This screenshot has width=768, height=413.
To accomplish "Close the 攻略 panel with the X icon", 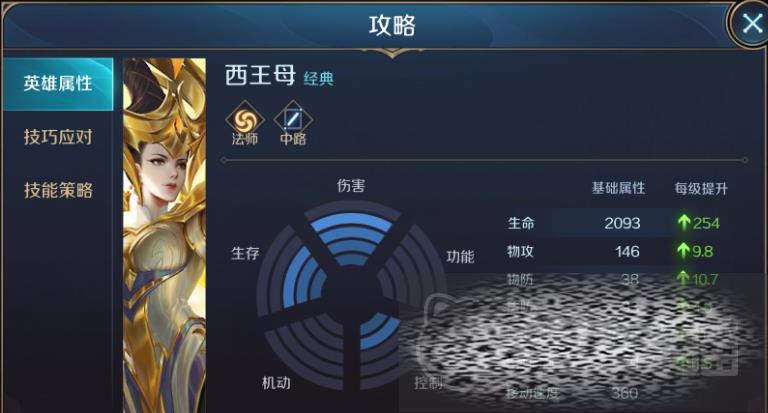I will pyautogui.click(x=752, y=23).
